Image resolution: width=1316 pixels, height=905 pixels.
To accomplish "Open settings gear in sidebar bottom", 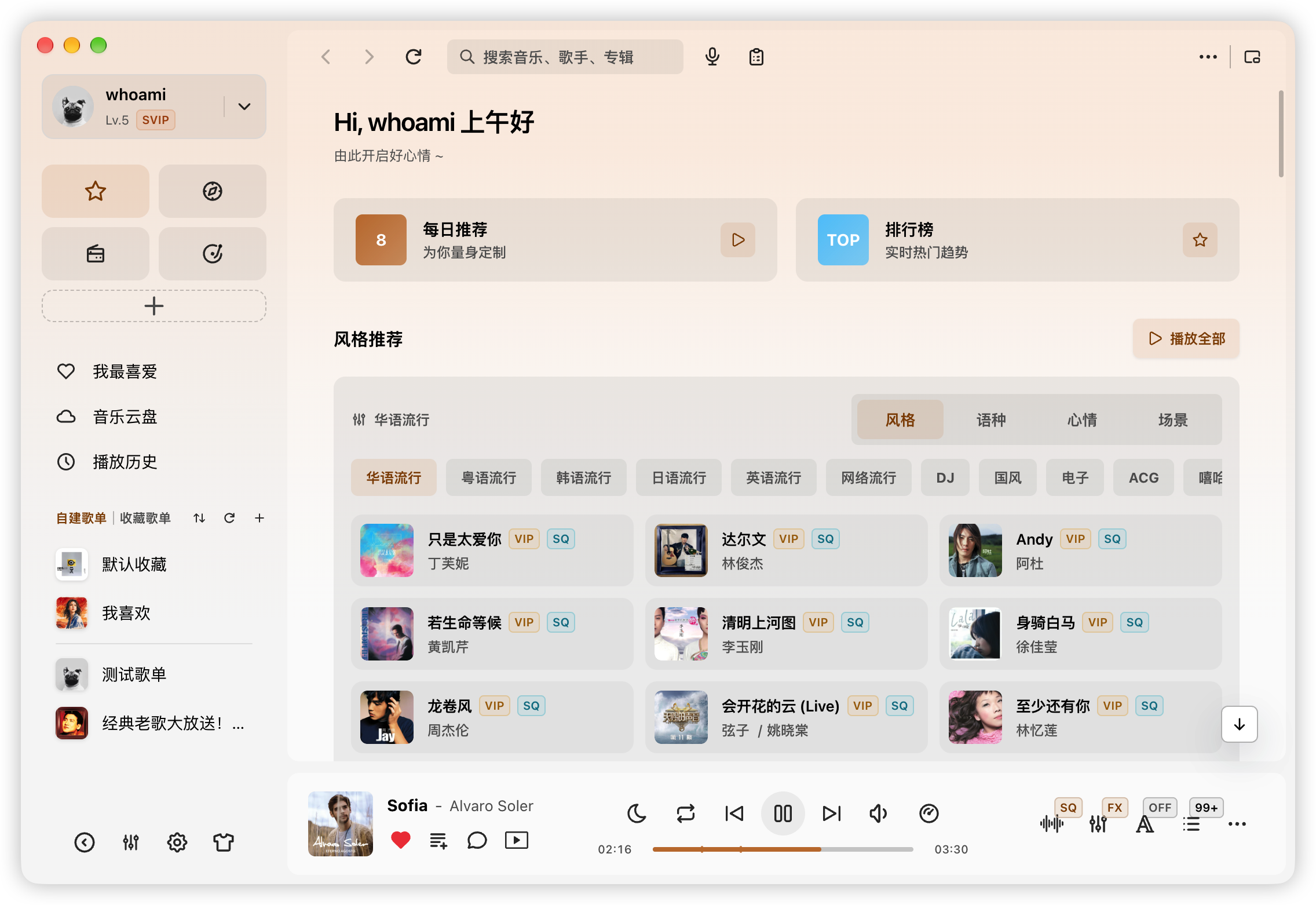I will [177, 842].
